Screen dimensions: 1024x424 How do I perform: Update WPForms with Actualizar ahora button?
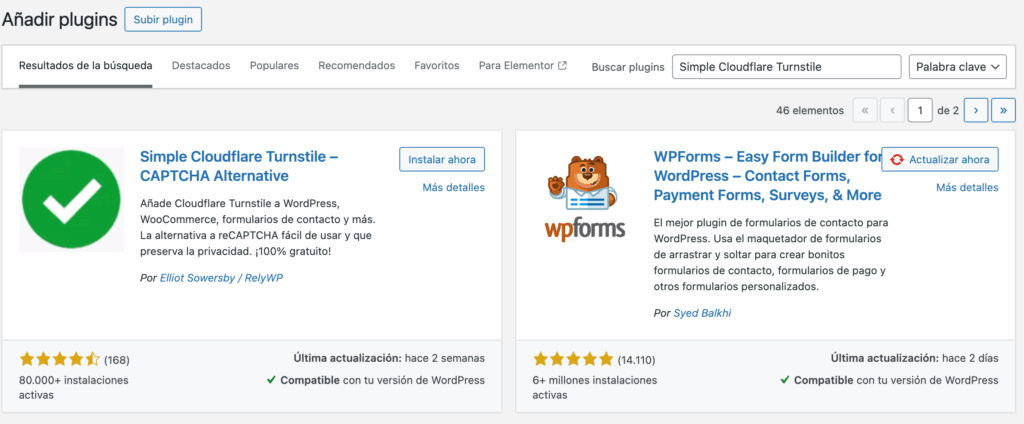coord(940,159)
